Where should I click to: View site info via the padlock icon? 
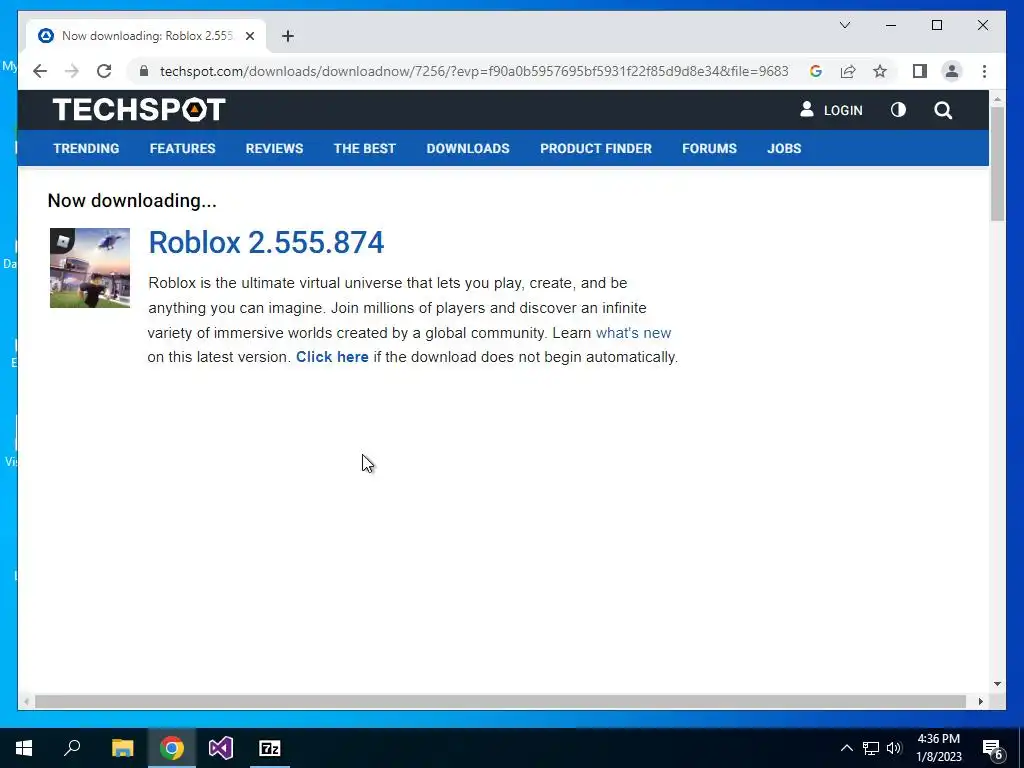[144, 71]
